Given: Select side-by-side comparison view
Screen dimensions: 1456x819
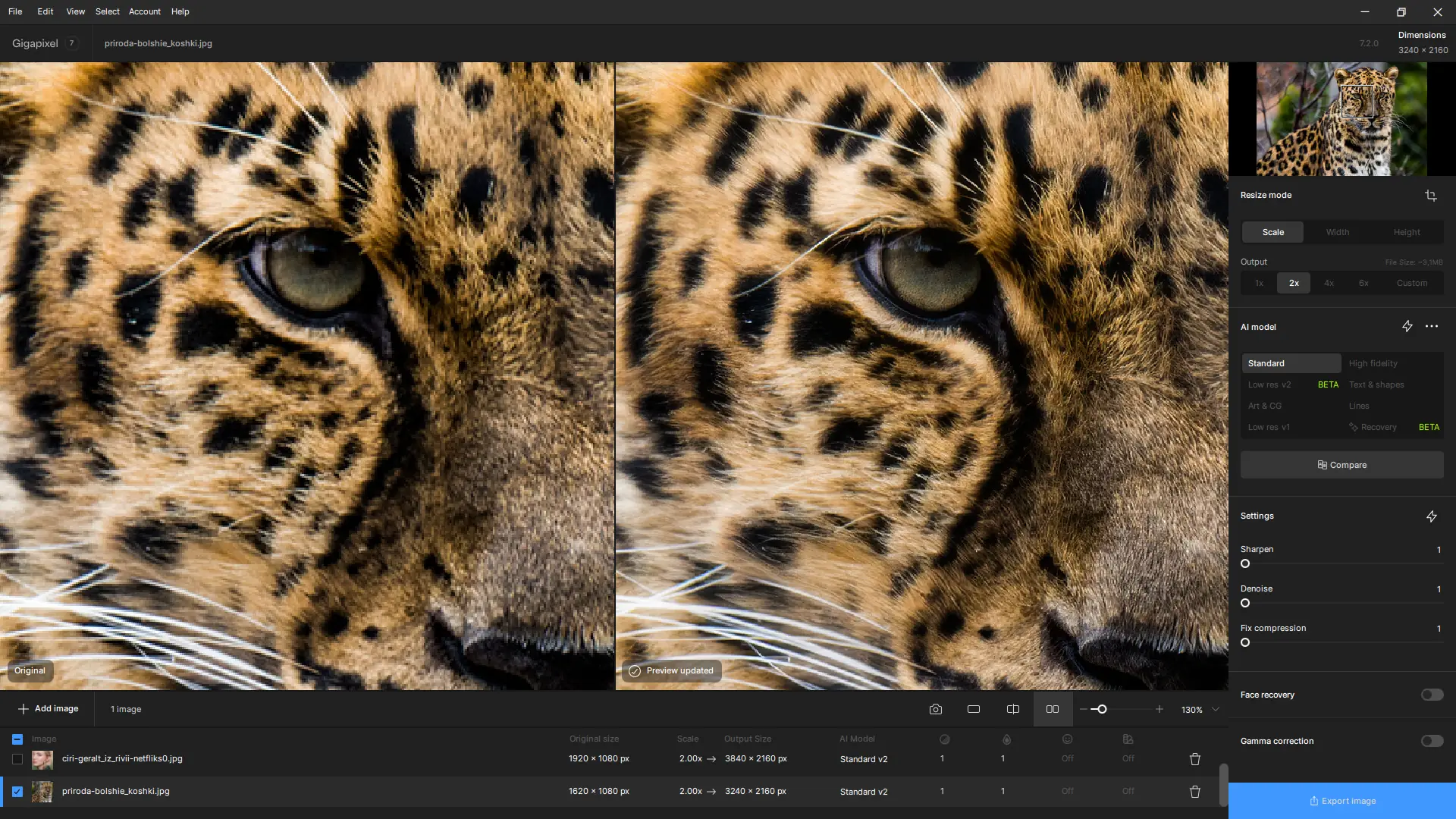Looking at the screenshot, I should pyautogui.click(x=1053, y=710).
